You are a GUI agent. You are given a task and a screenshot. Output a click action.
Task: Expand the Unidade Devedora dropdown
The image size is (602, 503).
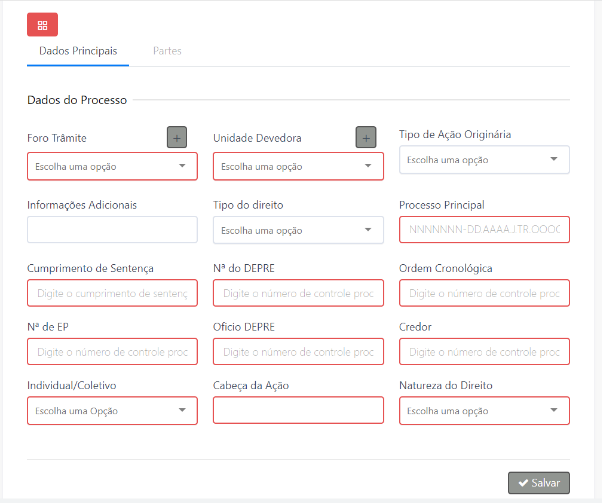point(298,166)
